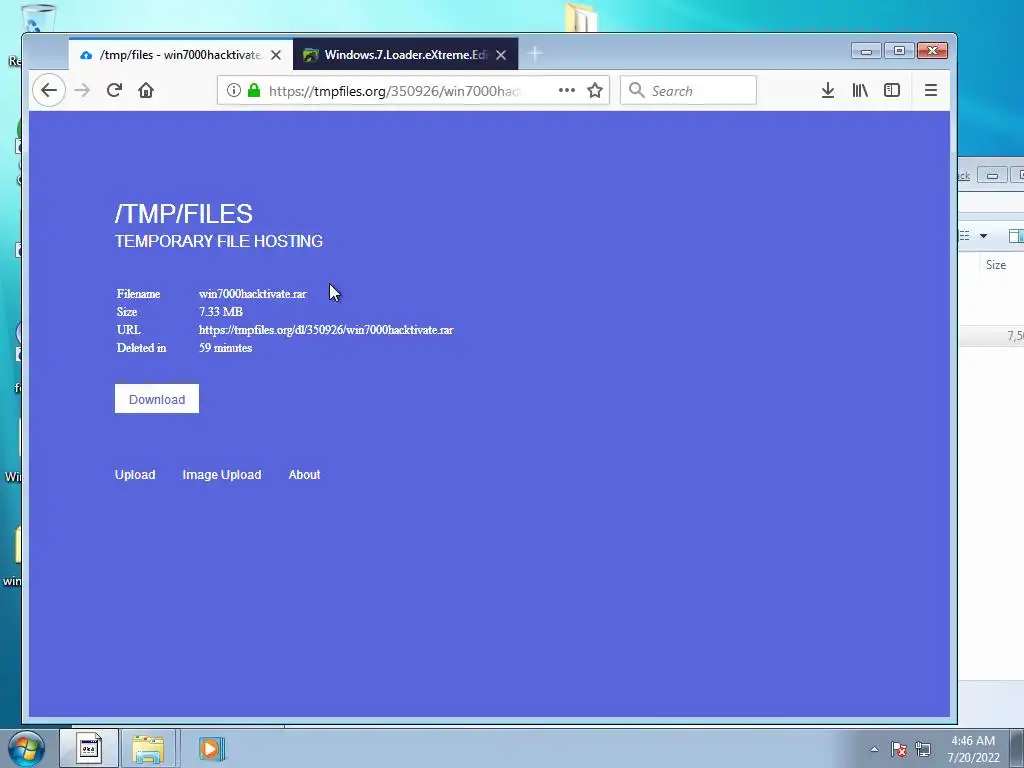Minimize the background Explorer window

[992, 175]
